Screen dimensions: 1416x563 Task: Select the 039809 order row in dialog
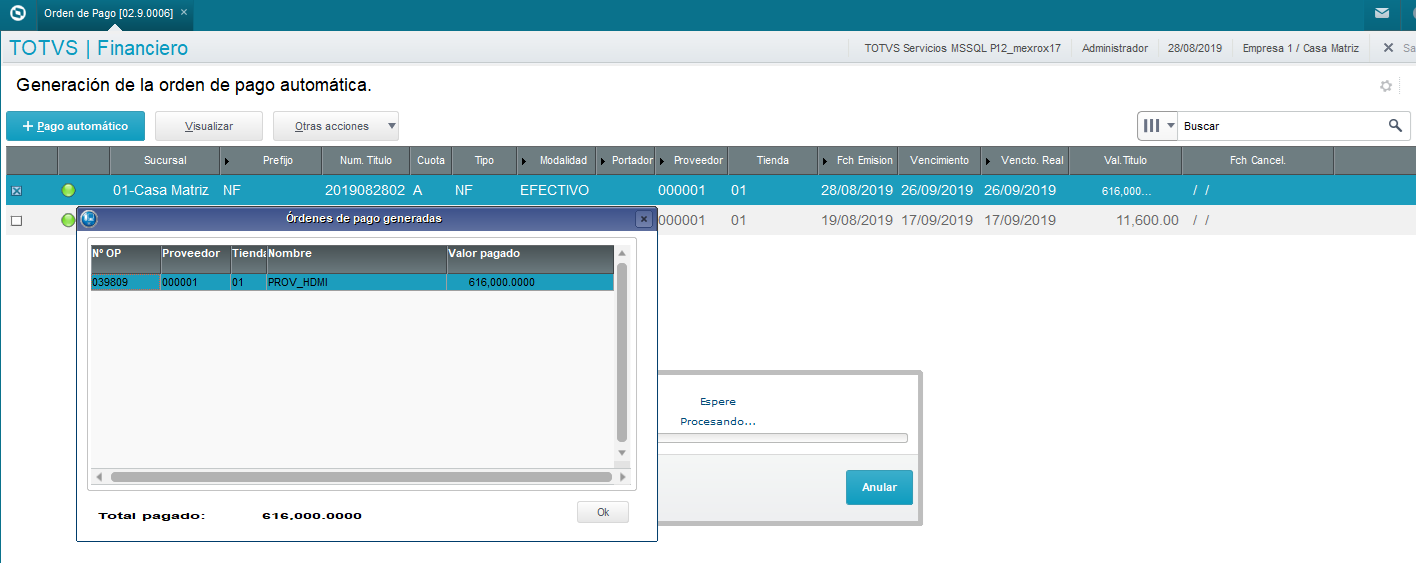pyautogui.click(x=352, y=282)
